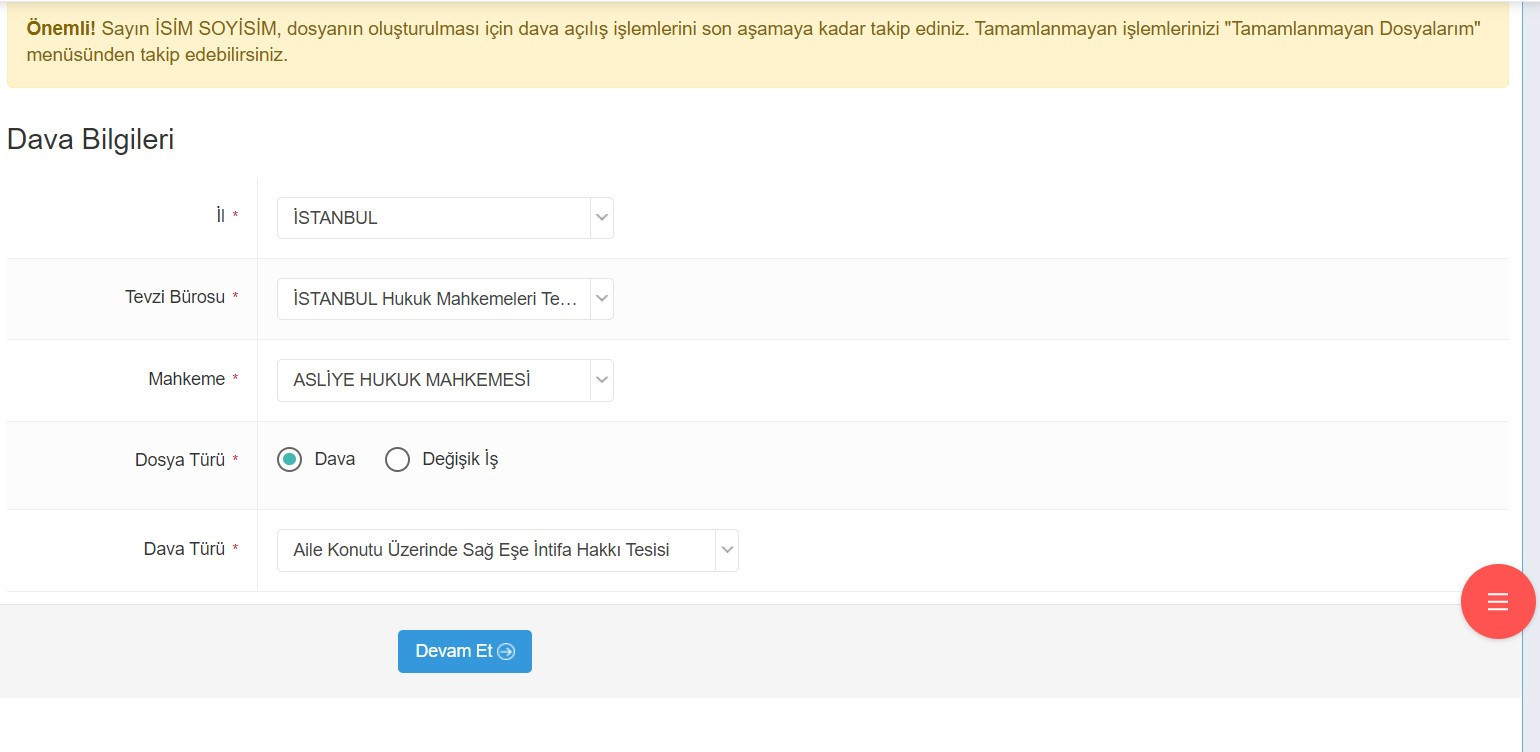Image resolution: width=1540 pixels, height=752 pixels.
Task: Click the Tevzi Bürosu field label
Action: pos(175,297)
